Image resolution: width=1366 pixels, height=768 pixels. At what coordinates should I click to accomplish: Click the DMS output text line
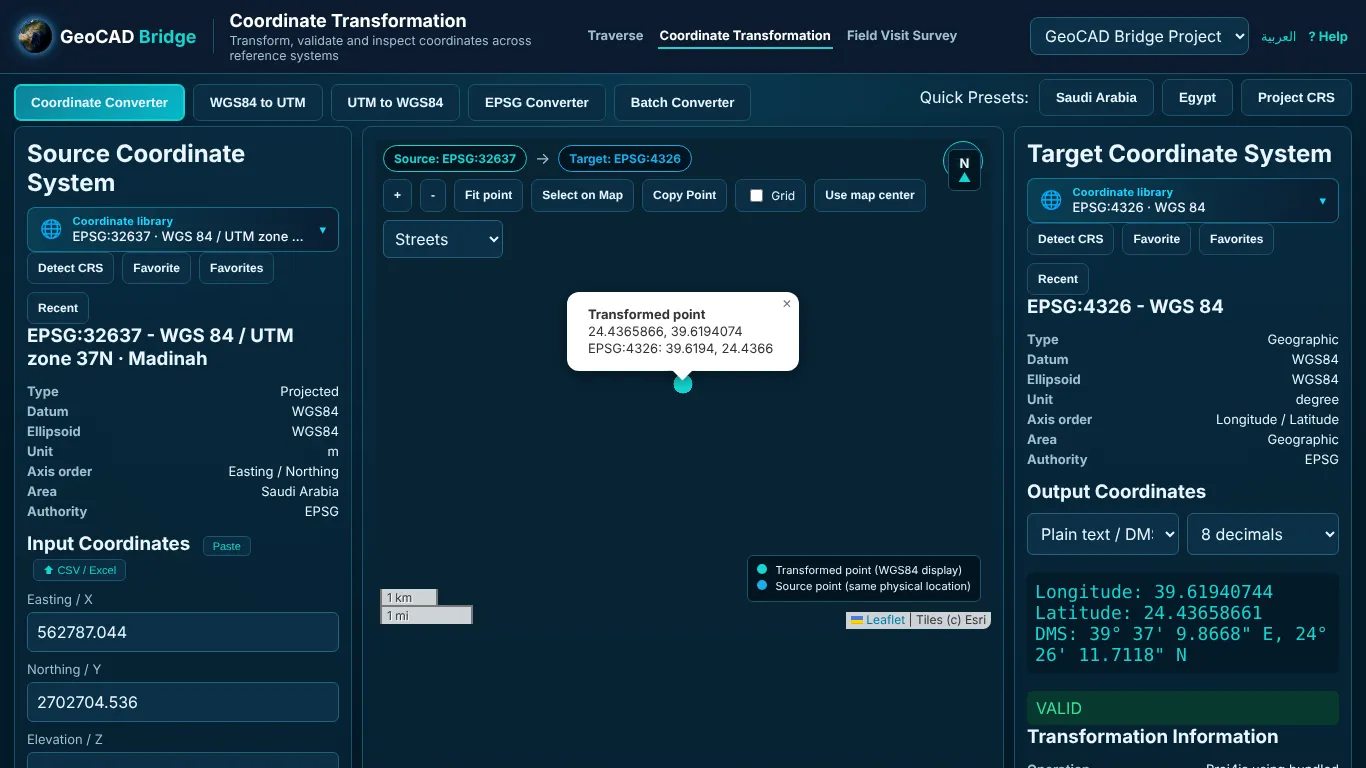1181,645
